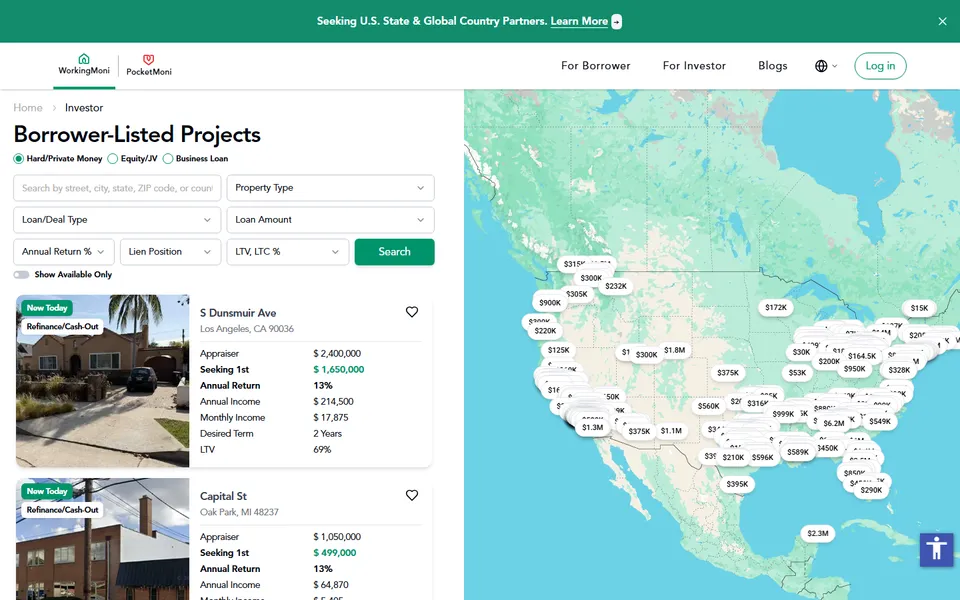Select the Business Loan radio option
Image resolution: width=960 pixels, height=600 pixels.
pyautogui.click(x=168, y=159)
